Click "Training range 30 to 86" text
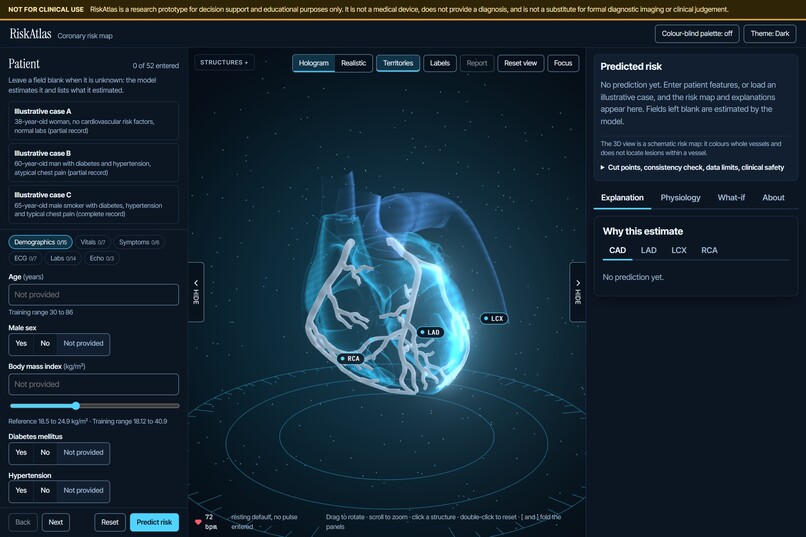 click(x=41, y=312)
